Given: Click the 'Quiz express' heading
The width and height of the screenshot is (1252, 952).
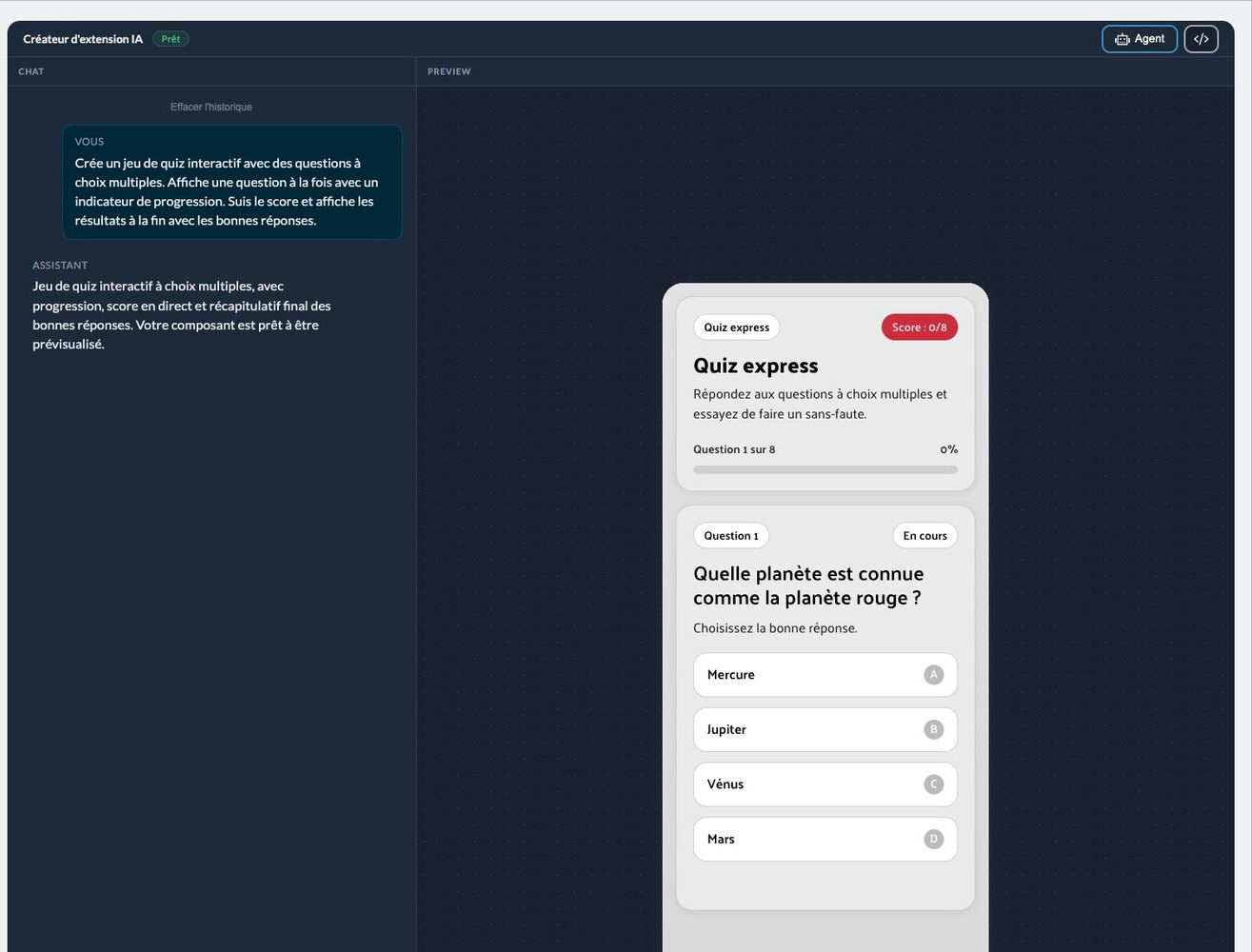Looking at the screenshot, I should coord(756,366).
